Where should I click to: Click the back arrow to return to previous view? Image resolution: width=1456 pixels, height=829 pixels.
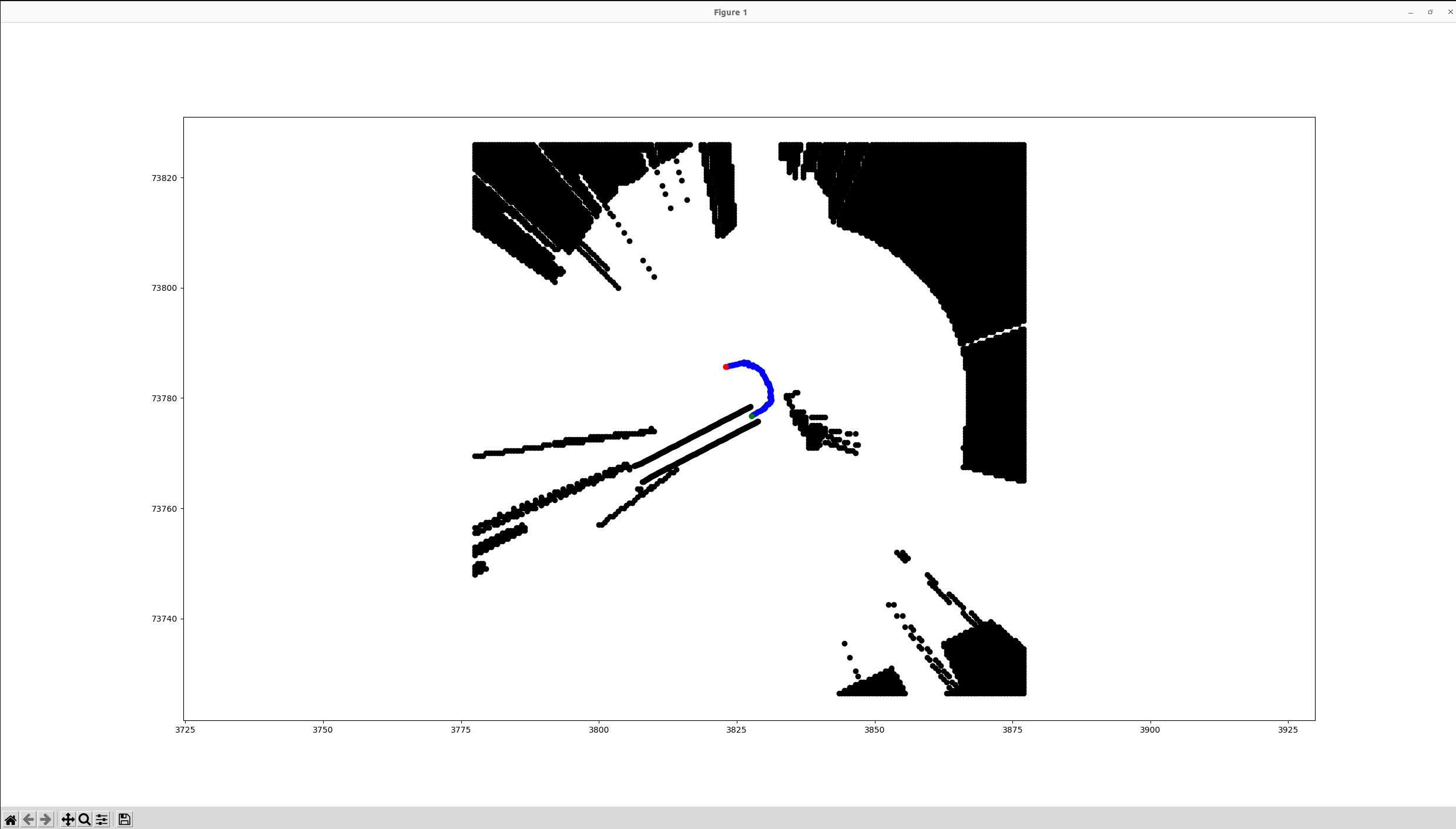[27, 819]
